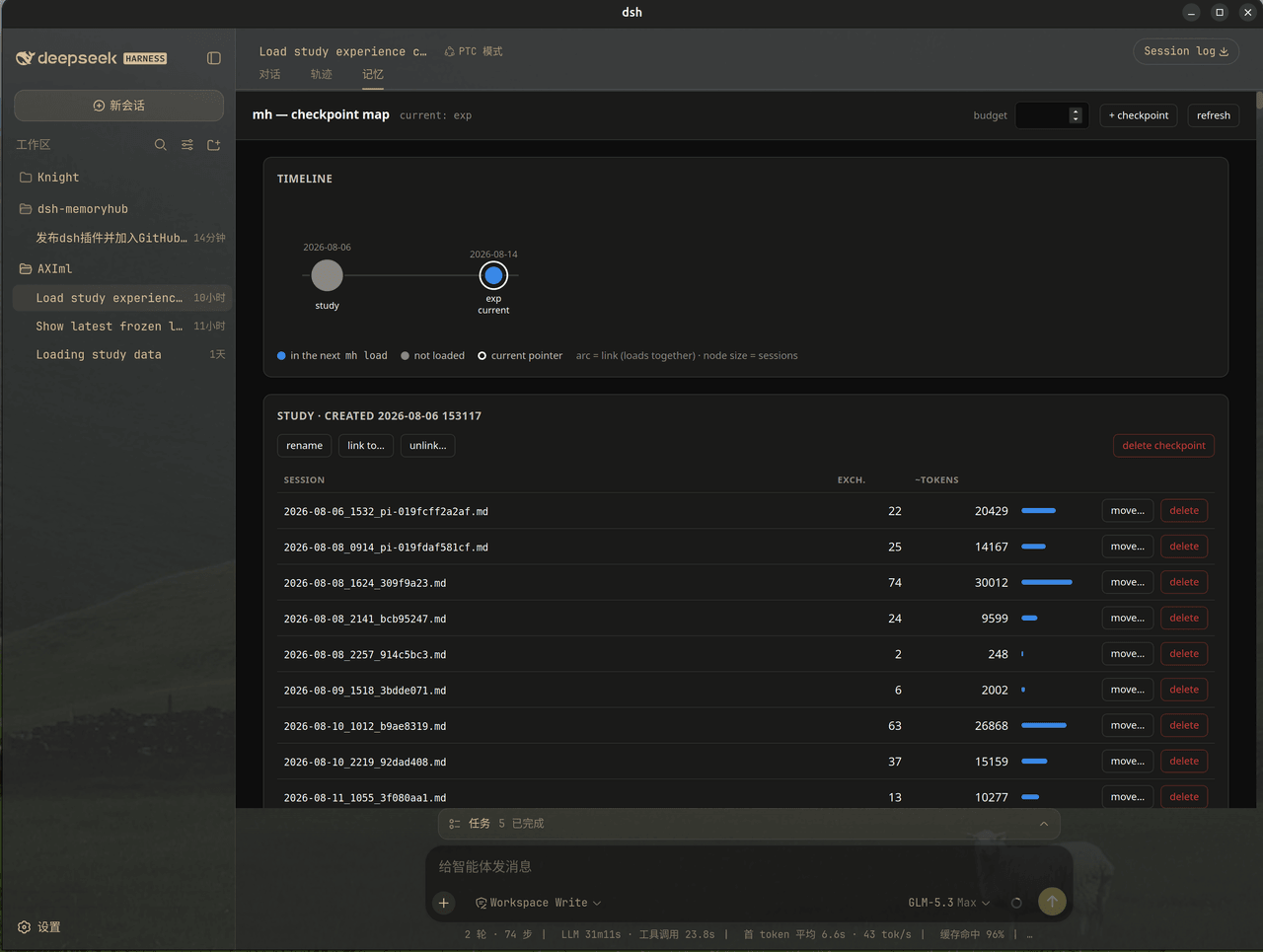Click the plus attachment icon in composer
Screen dimensions: 1263x952
[444, 903]
